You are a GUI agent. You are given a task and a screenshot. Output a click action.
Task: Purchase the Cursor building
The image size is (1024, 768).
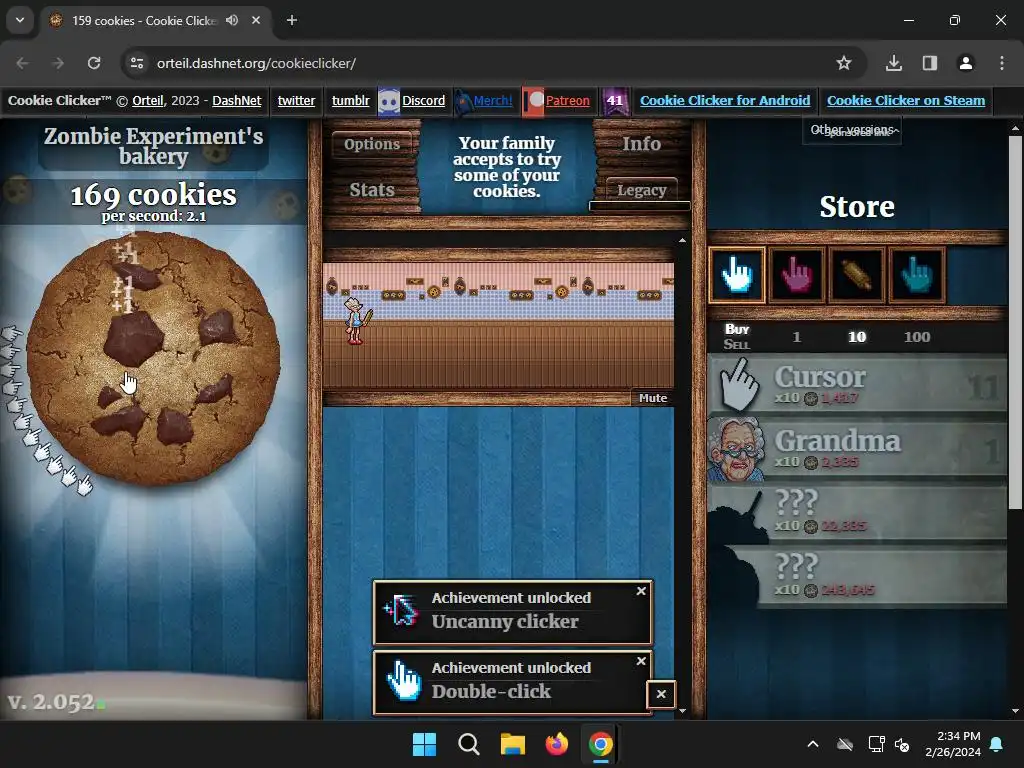tap(857, 385)
